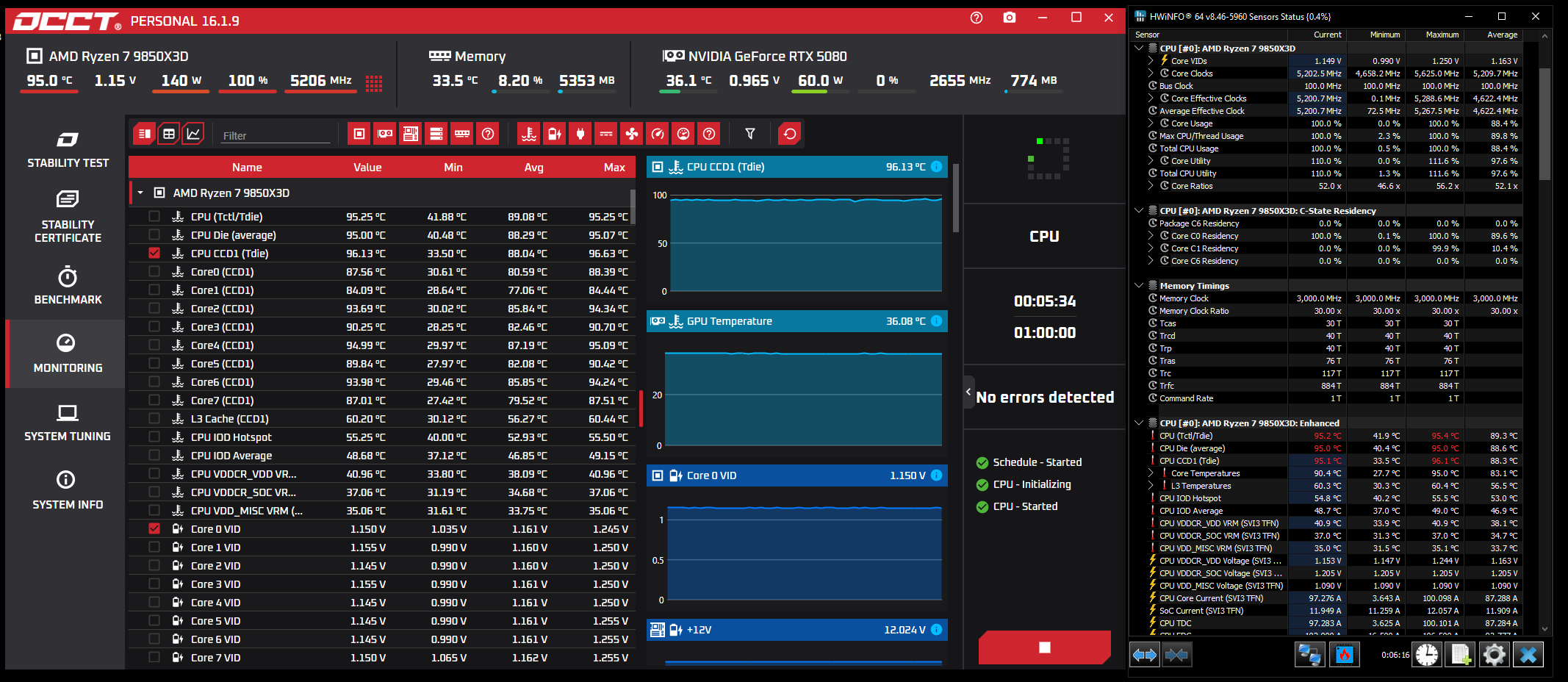Open HWiNFO sensor settings gear icon
The width and height of the screenshot is (1568, 682).
1495,654
